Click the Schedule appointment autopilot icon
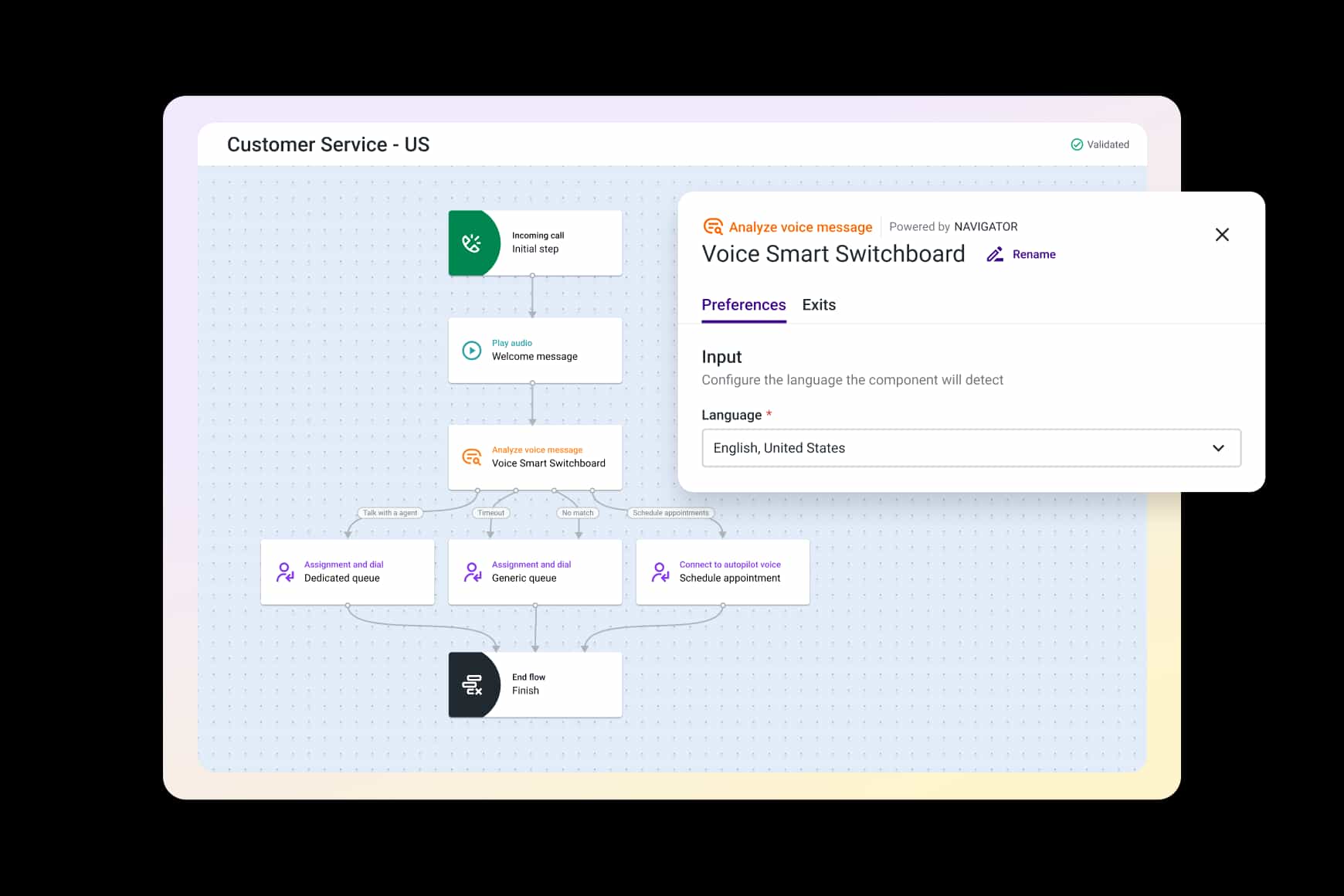 click(x=660, y=572)
